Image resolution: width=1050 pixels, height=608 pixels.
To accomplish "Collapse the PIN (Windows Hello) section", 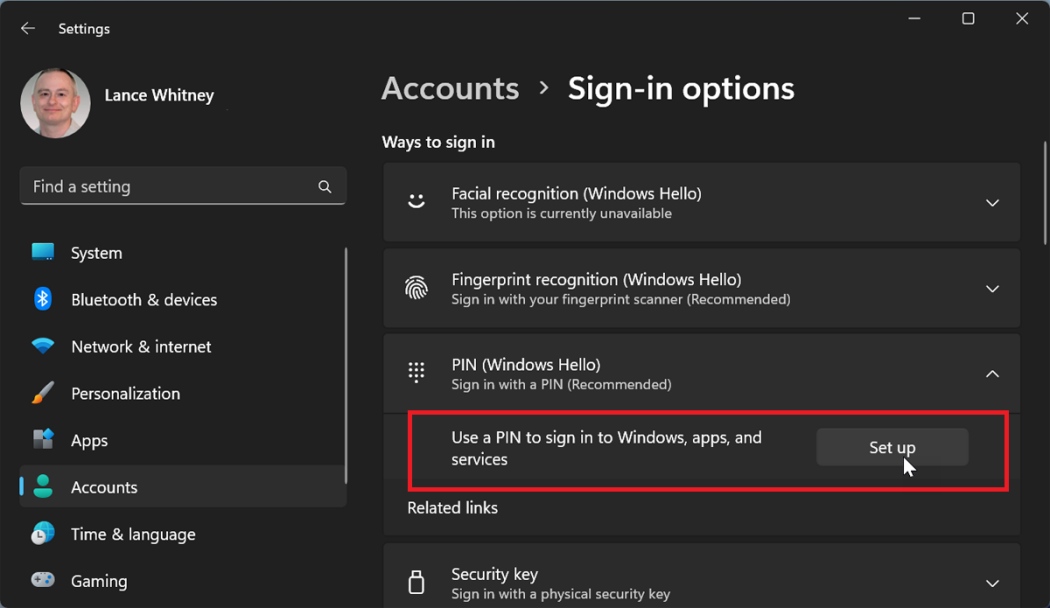I will pyautogui.click(x=992, y=373).
